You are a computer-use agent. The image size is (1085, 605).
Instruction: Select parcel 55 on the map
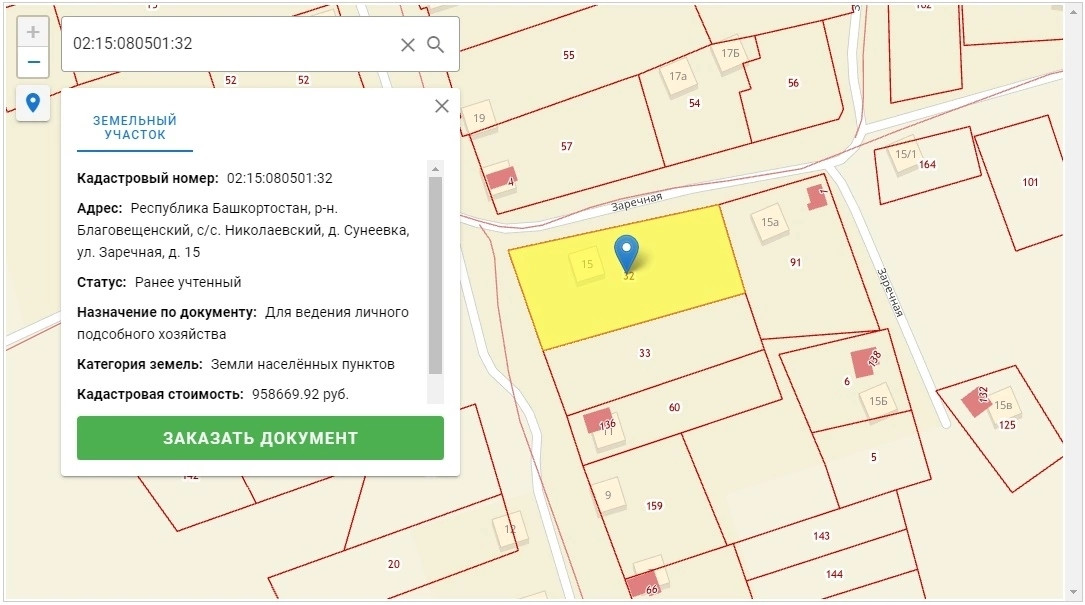coord(569,55)
